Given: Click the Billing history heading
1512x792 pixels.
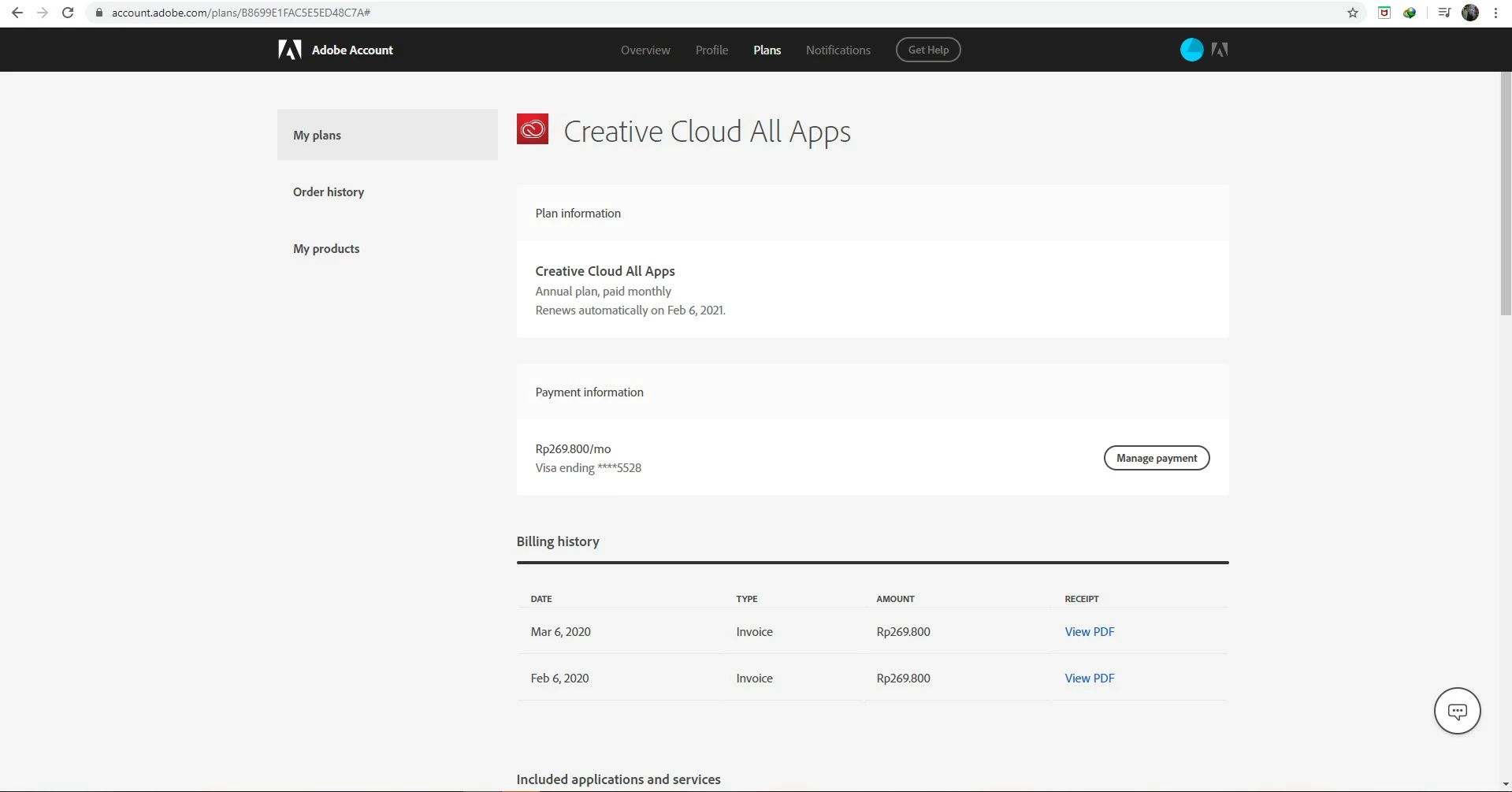Looking at the screenshot, I should (x=558, y=541).
